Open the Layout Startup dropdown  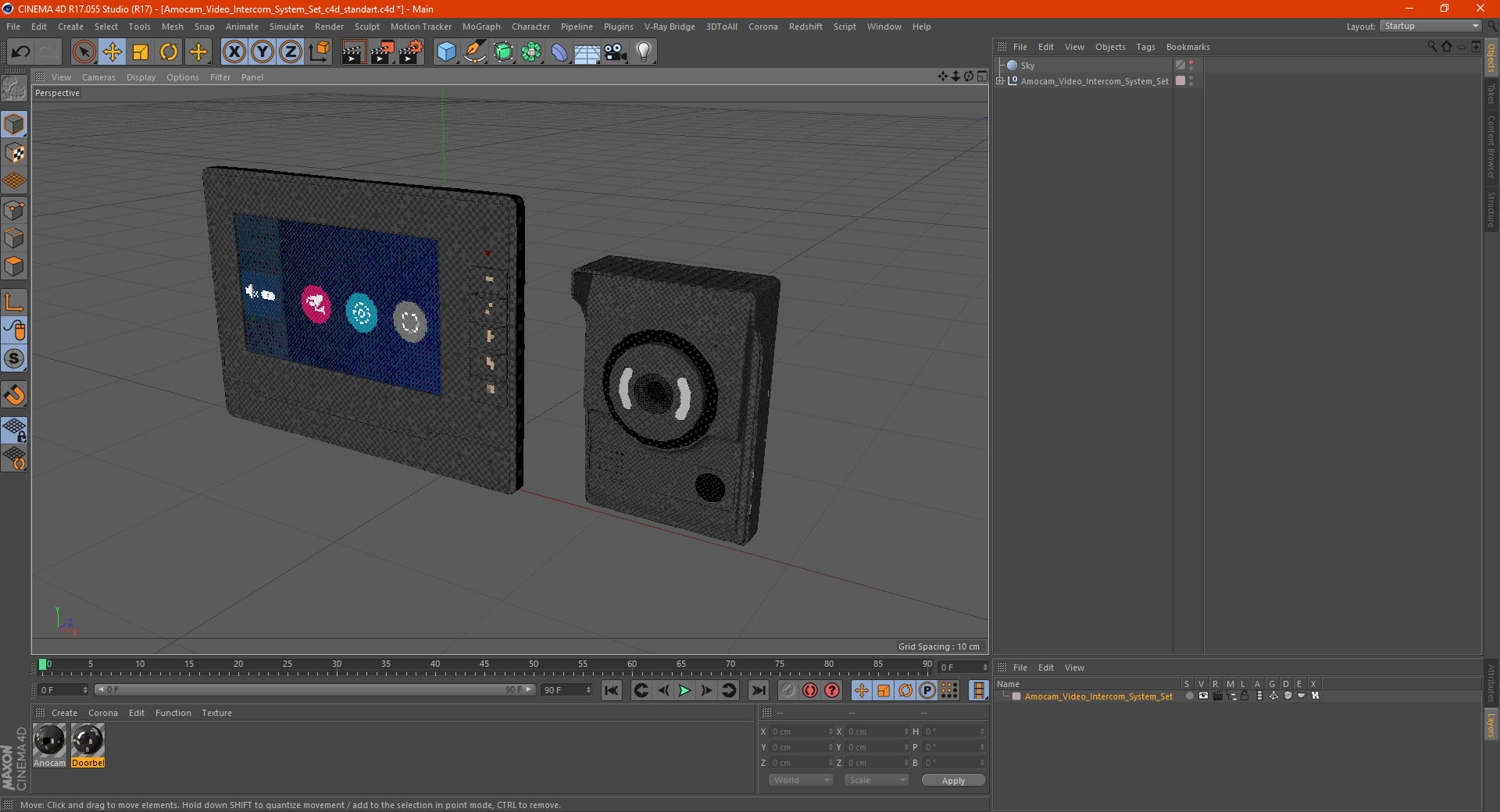coord(1430,26)
